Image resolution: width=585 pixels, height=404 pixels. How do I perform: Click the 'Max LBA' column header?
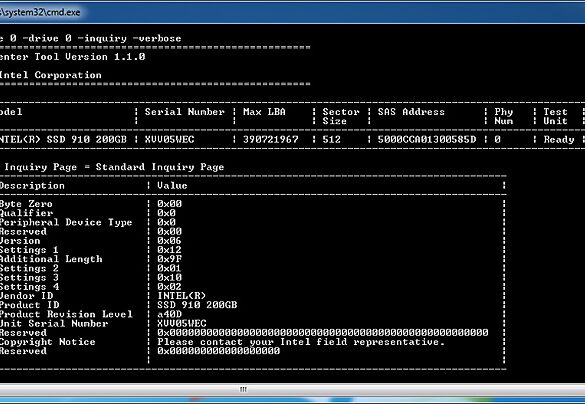[264, 112]
